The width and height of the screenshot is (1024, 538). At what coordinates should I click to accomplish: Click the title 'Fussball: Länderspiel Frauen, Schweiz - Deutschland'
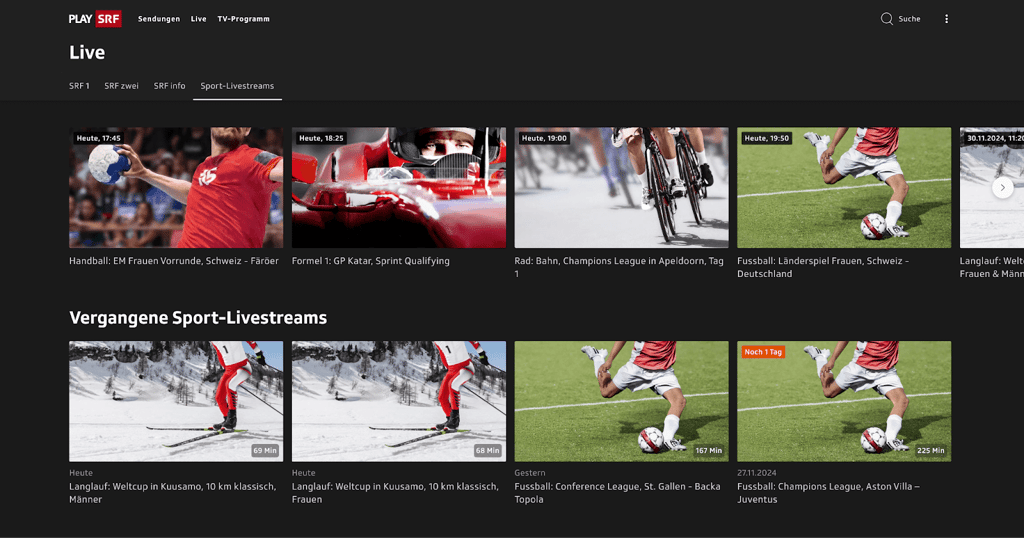[823, 267]
